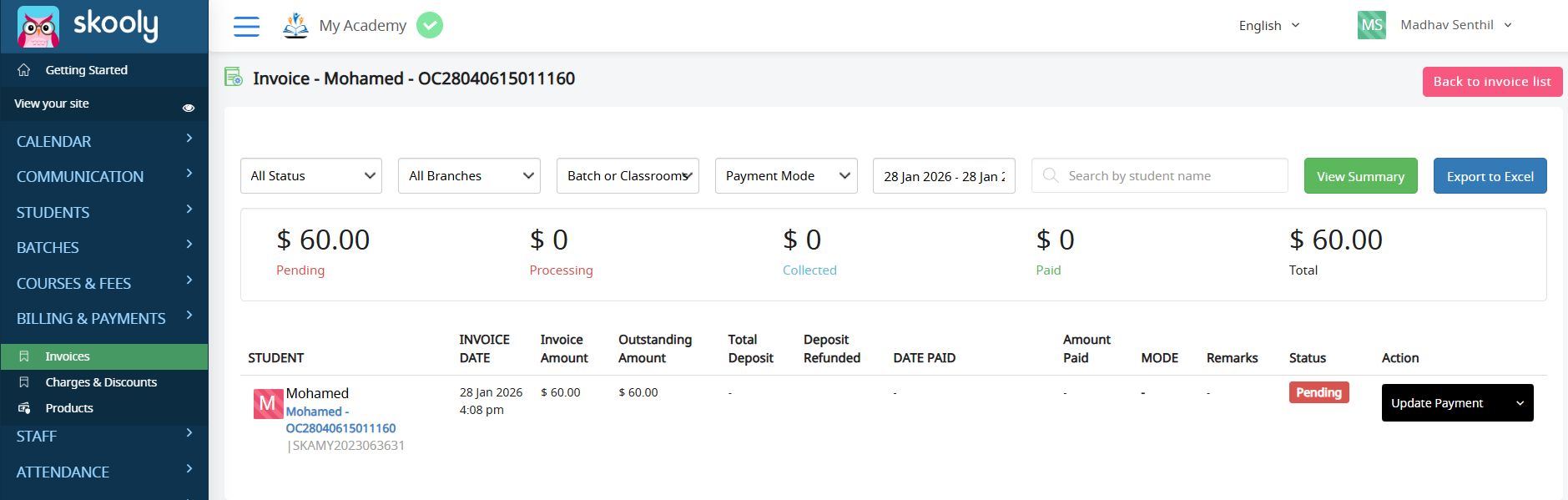This screenshot has width=1568, height=500.
Task: Open the Update Payment action dropdown
Action: tap(1456, 403)
